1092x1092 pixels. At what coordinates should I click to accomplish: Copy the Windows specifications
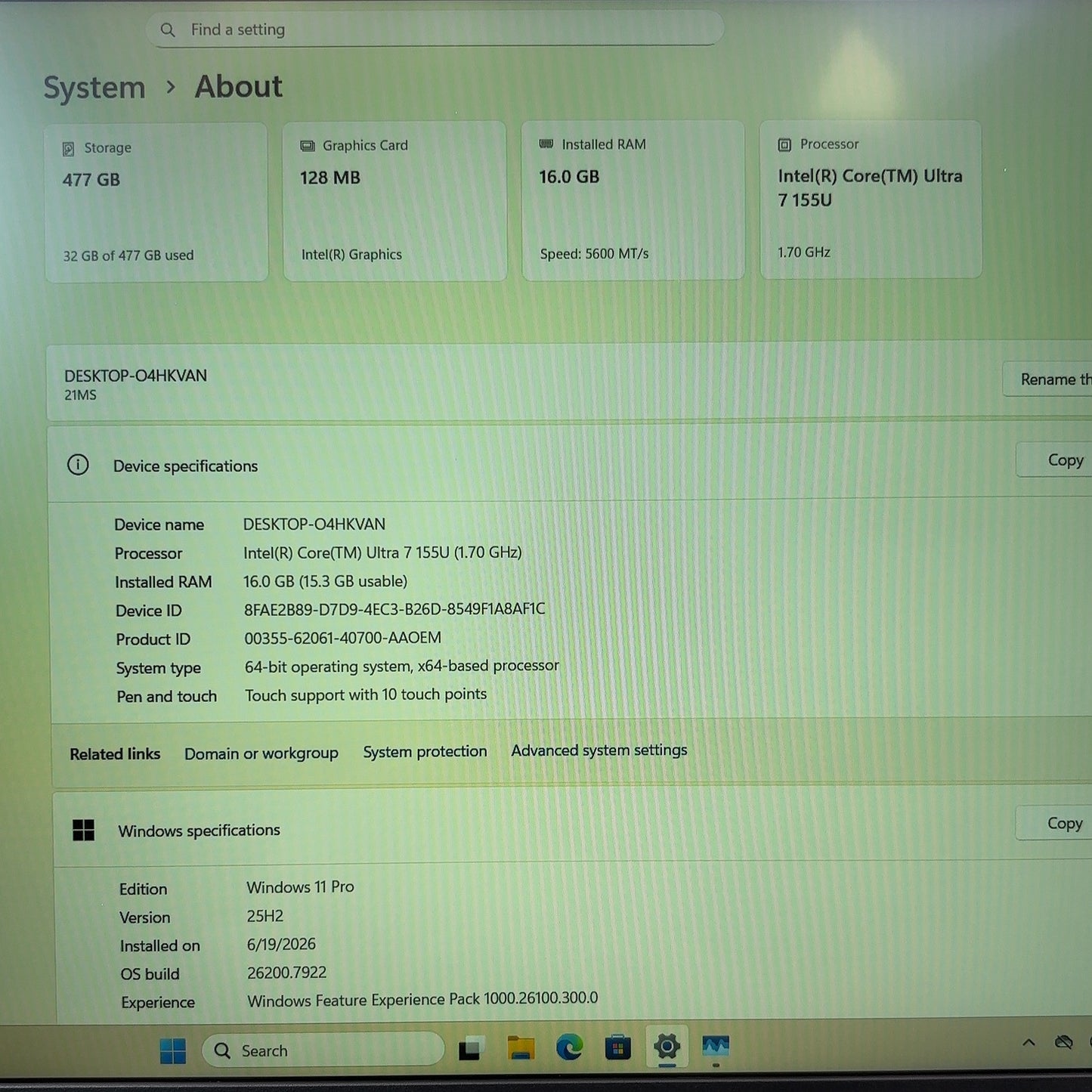tap(1055, 823)
